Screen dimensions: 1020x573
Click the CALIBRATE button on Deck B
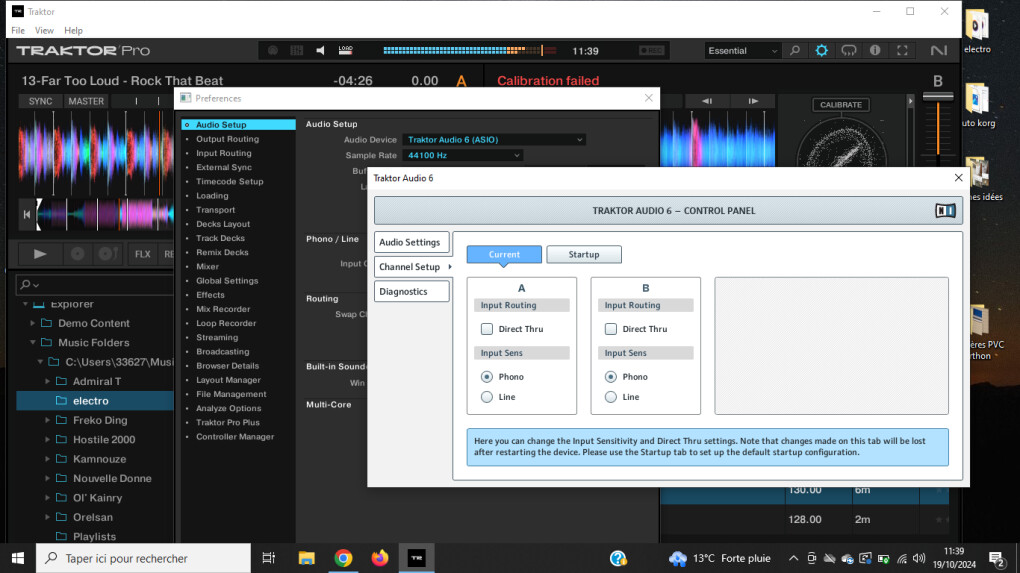[840, 105]
